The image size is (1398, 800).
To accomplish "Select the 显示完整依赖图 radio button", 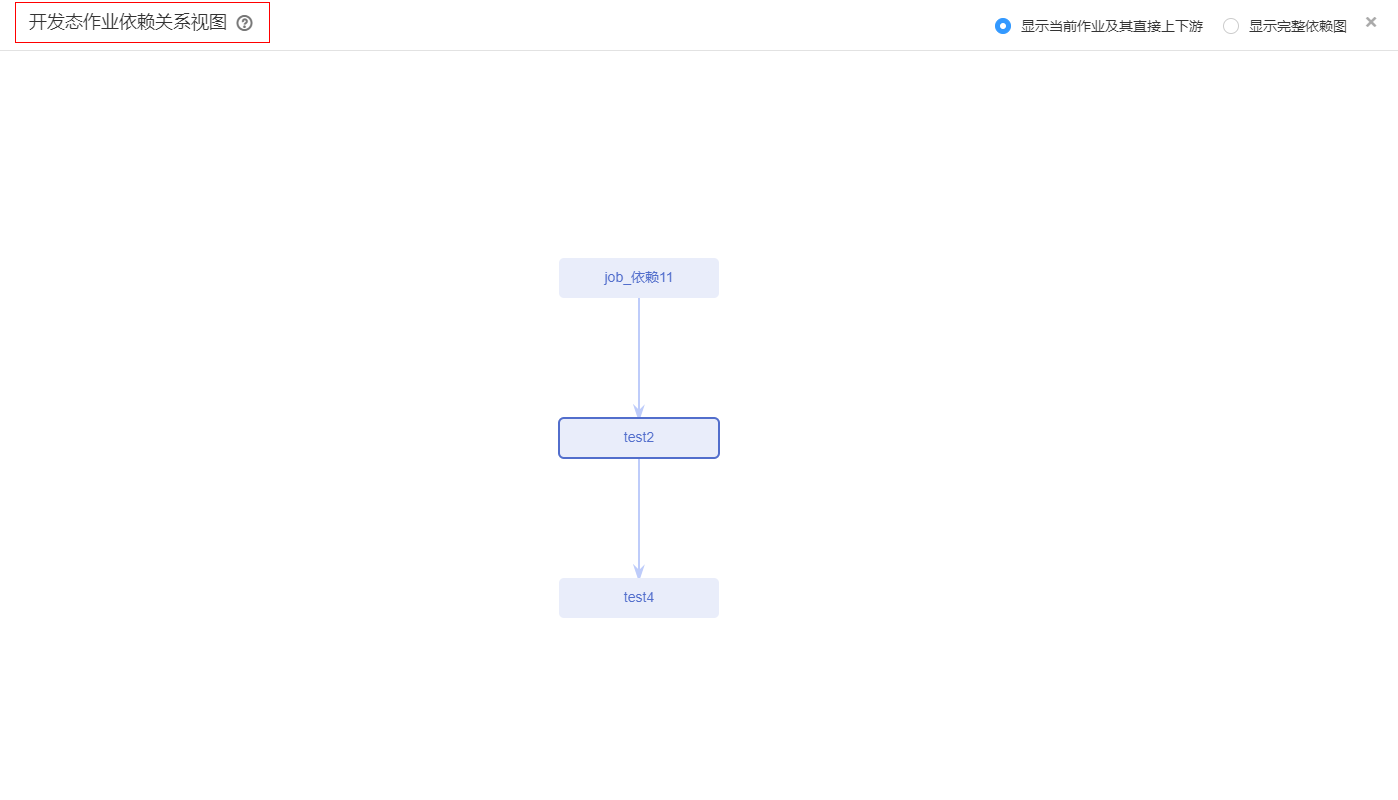I will [1231, 26].
